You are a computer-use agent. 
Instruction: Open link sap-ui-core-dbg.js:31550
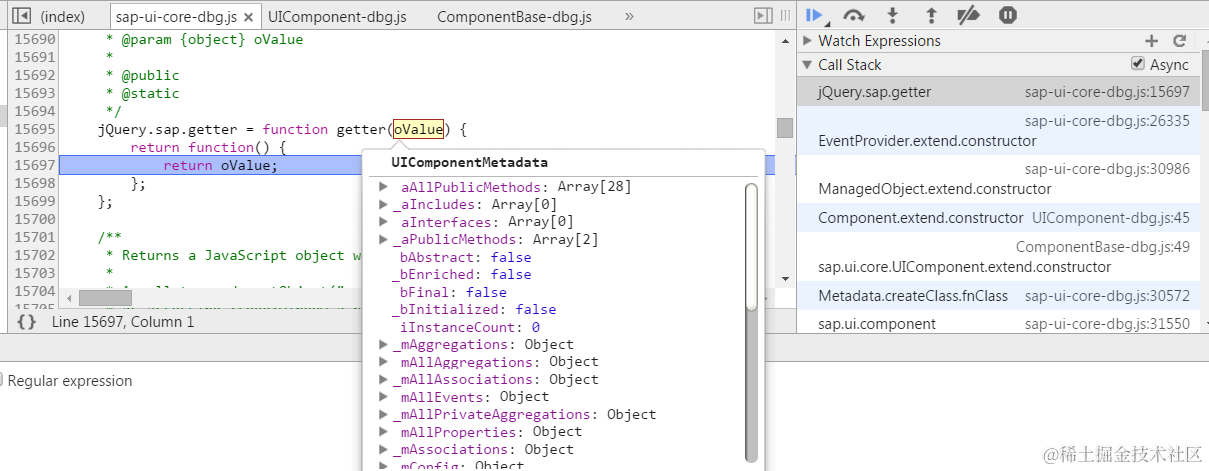click(1107, 324)
